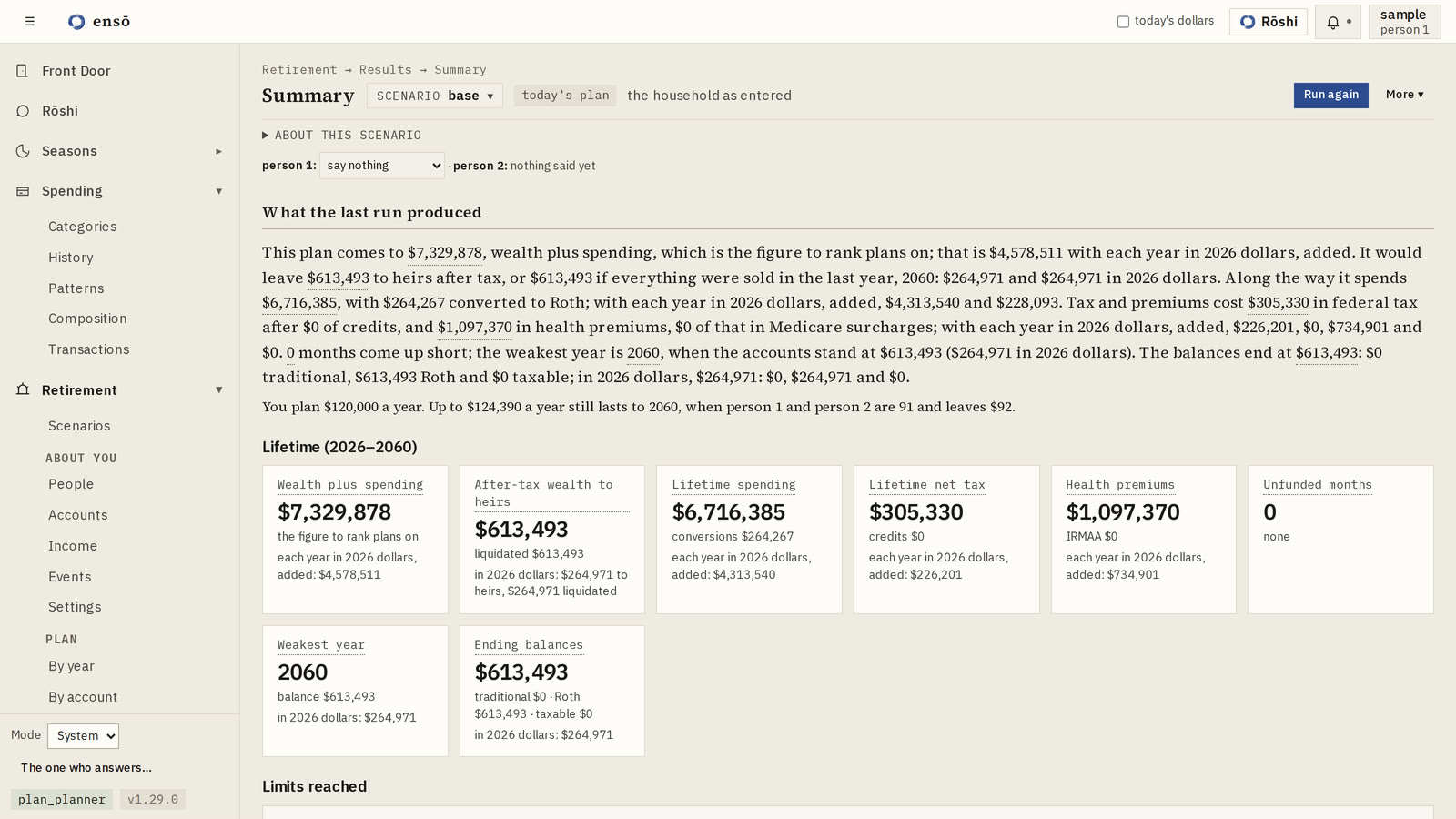This screenshot has height=819, width=1456.
Task: Collapse the Retirement section arrow
Action: pyautogui.click(x=218, y=389)
